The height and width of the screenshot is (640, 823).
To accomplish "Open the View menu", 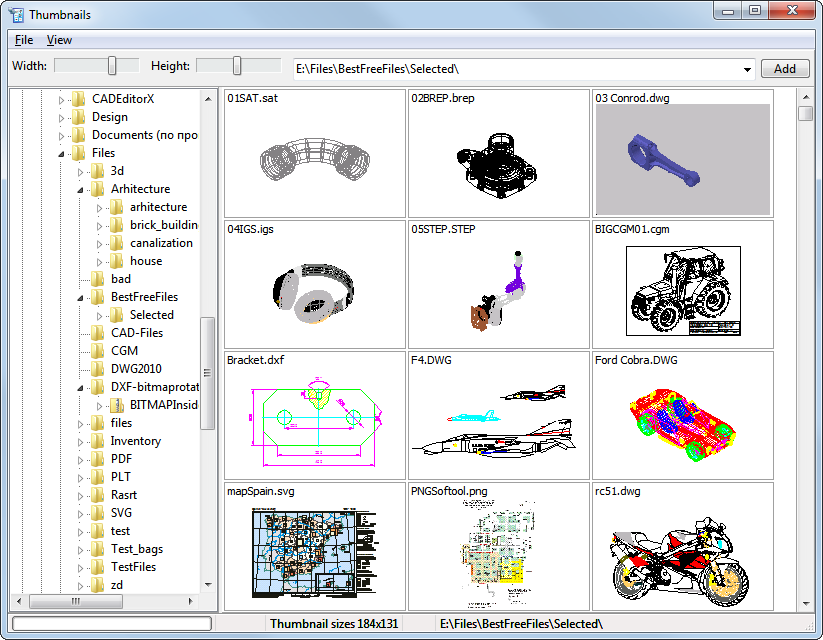I will pos(59,40).
